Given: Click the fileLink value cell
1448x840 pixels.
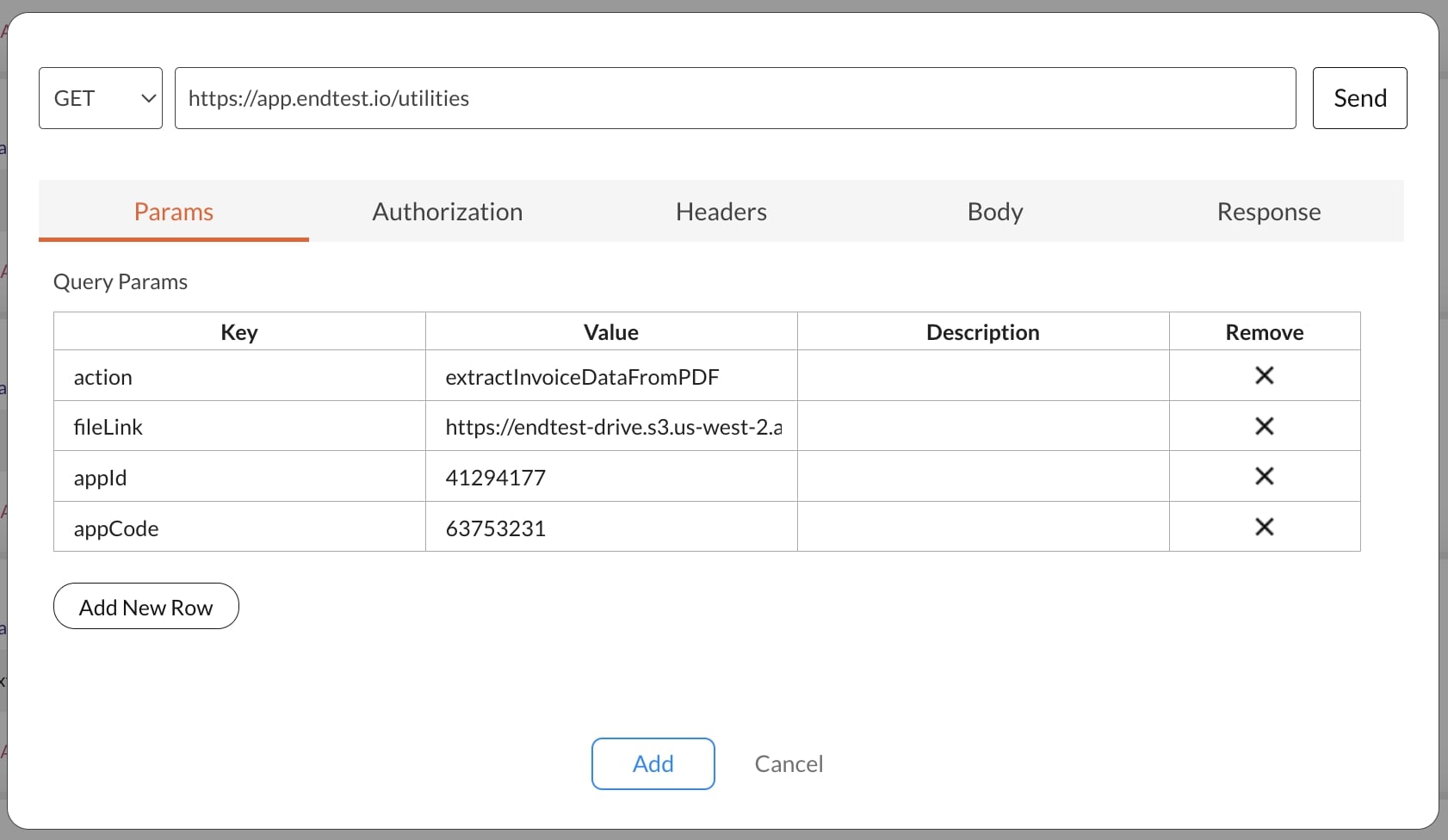Looking at the screenshot, I should [x=610, y=426].
